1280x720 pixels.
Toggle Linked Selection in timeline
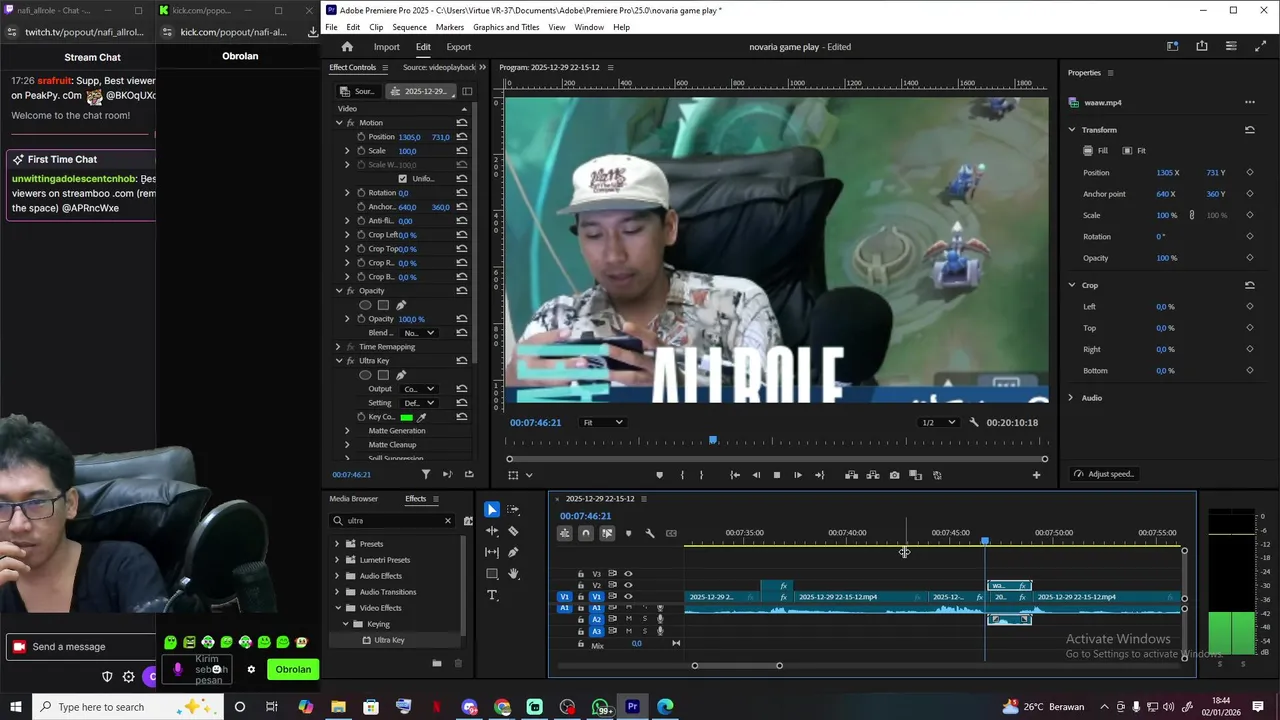click(x=607, y=533)
